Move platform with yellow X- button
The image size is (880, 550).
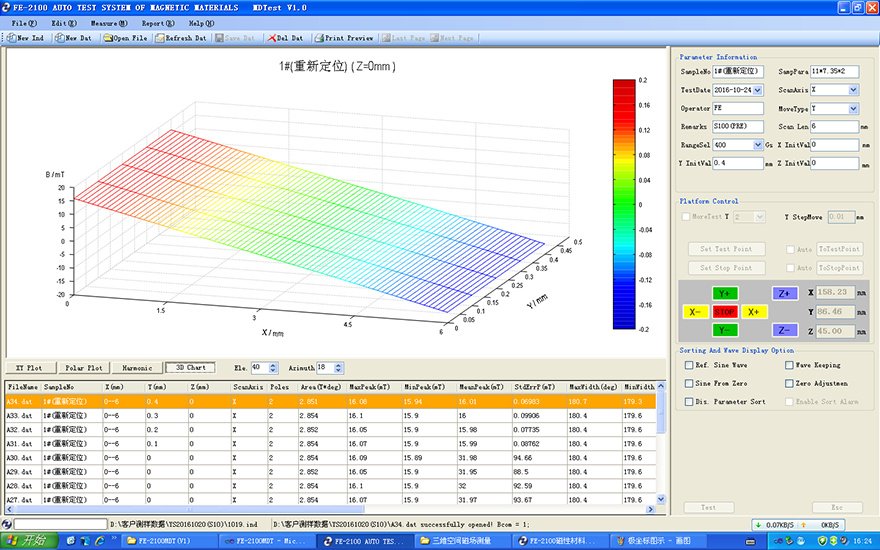(x=695, y=312)
